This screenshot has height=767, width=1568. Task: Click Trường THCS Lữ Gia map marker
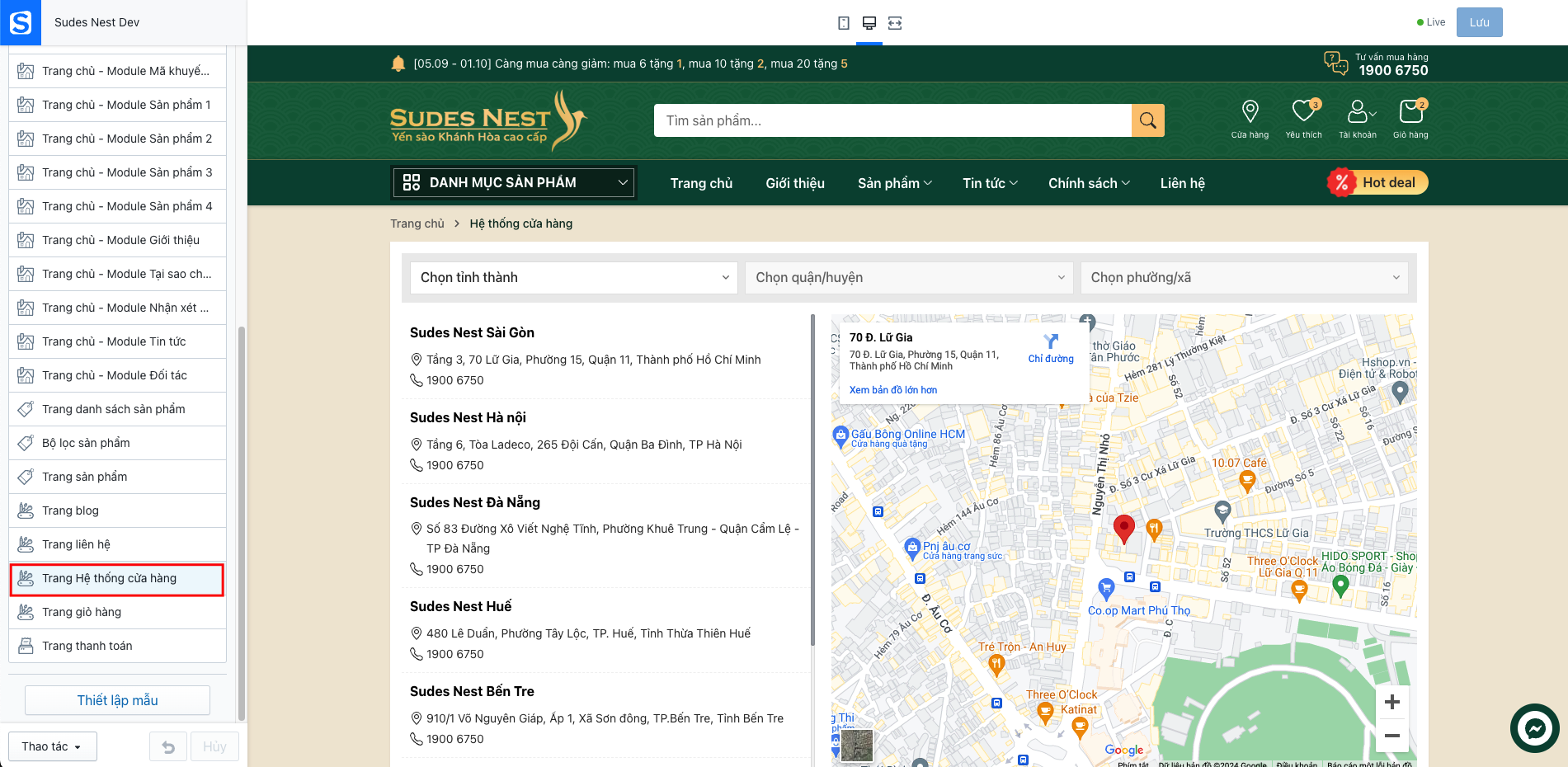(1223, 512)
